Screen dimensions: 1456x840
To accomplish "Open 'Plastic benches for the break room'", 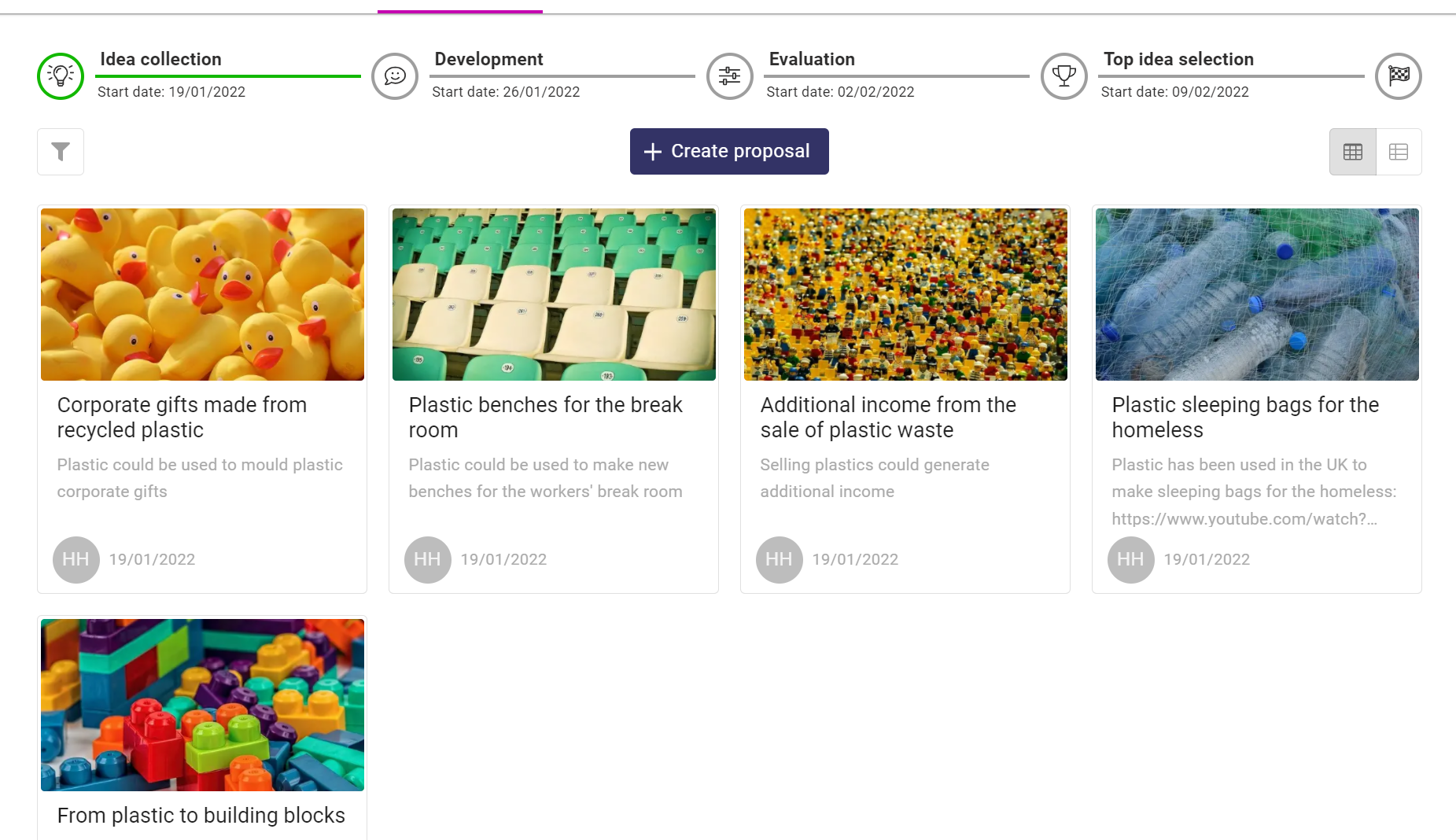I will click(545, 418).
